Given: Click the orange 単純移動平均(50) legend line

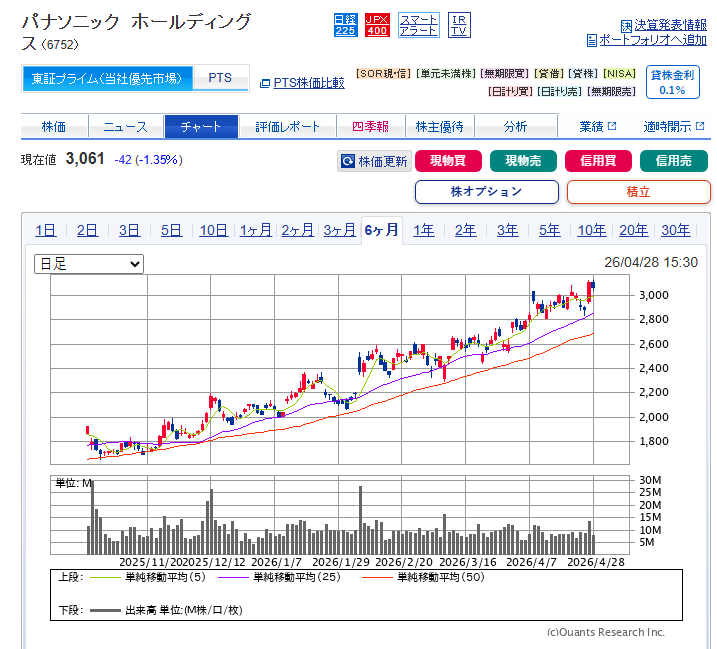Looking at the screenshot, I should pos(377,578).
